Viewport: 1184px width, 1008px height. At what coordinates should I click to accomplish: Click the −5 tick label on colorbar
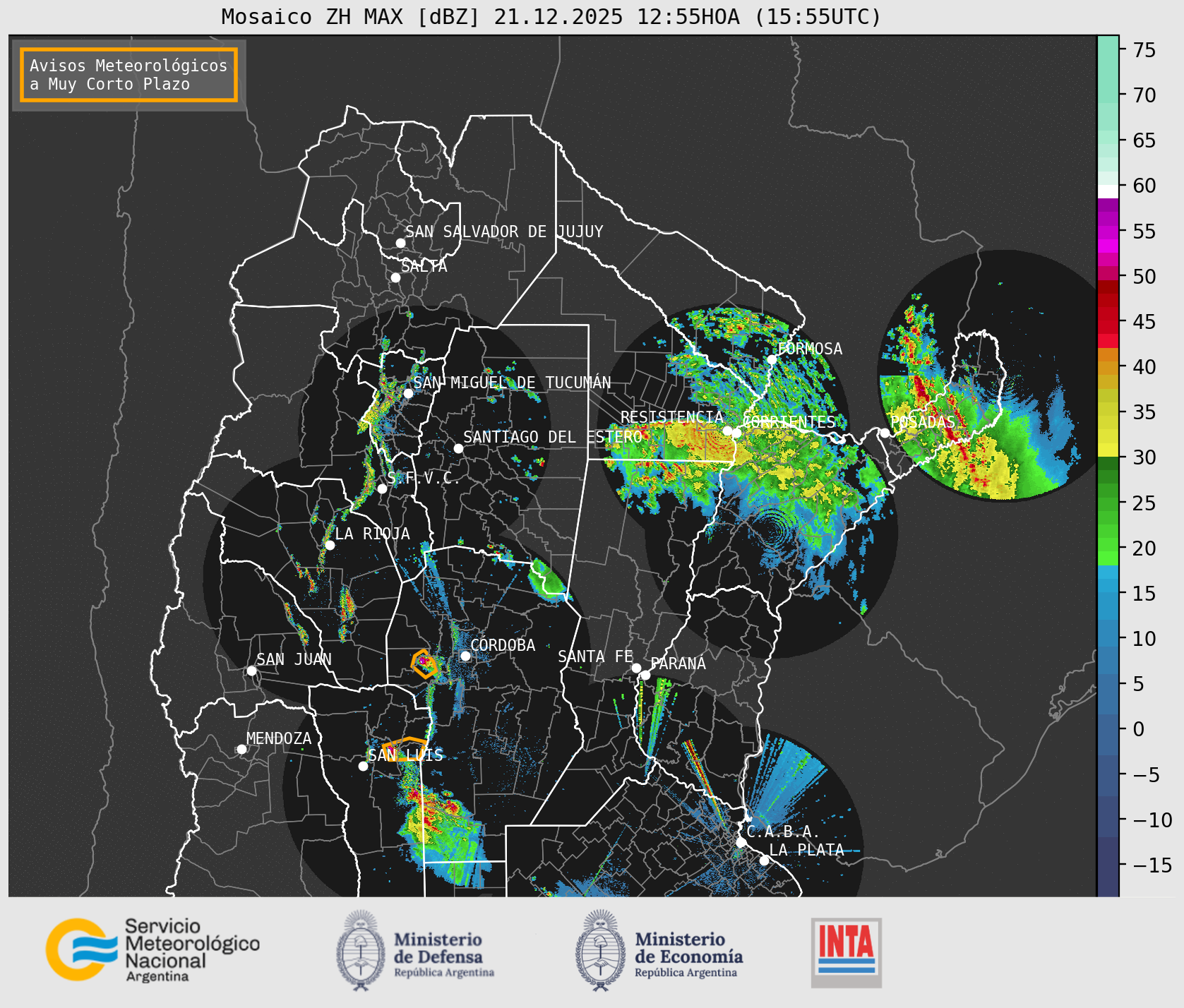(x=1147, y=774)
